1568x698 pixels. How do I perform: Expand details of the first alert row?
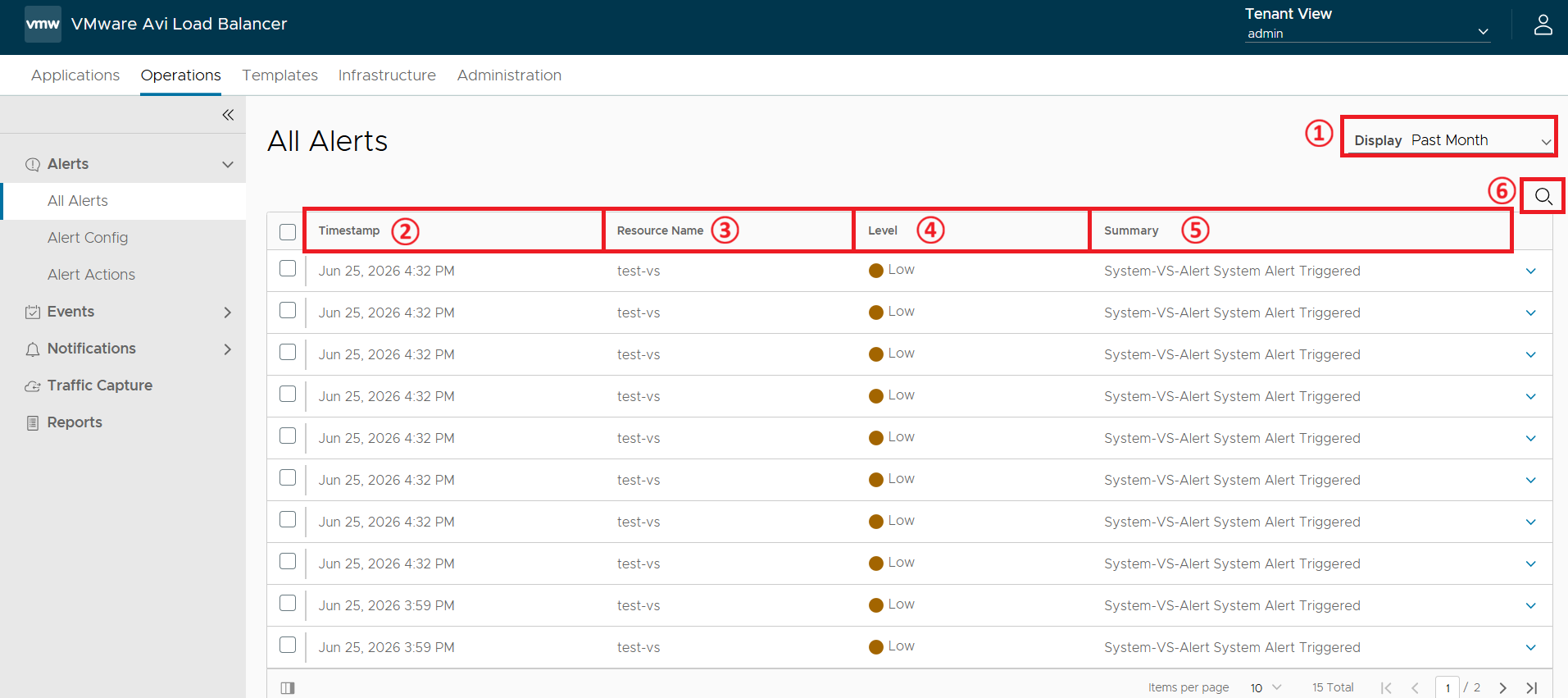pos(1530,271)
